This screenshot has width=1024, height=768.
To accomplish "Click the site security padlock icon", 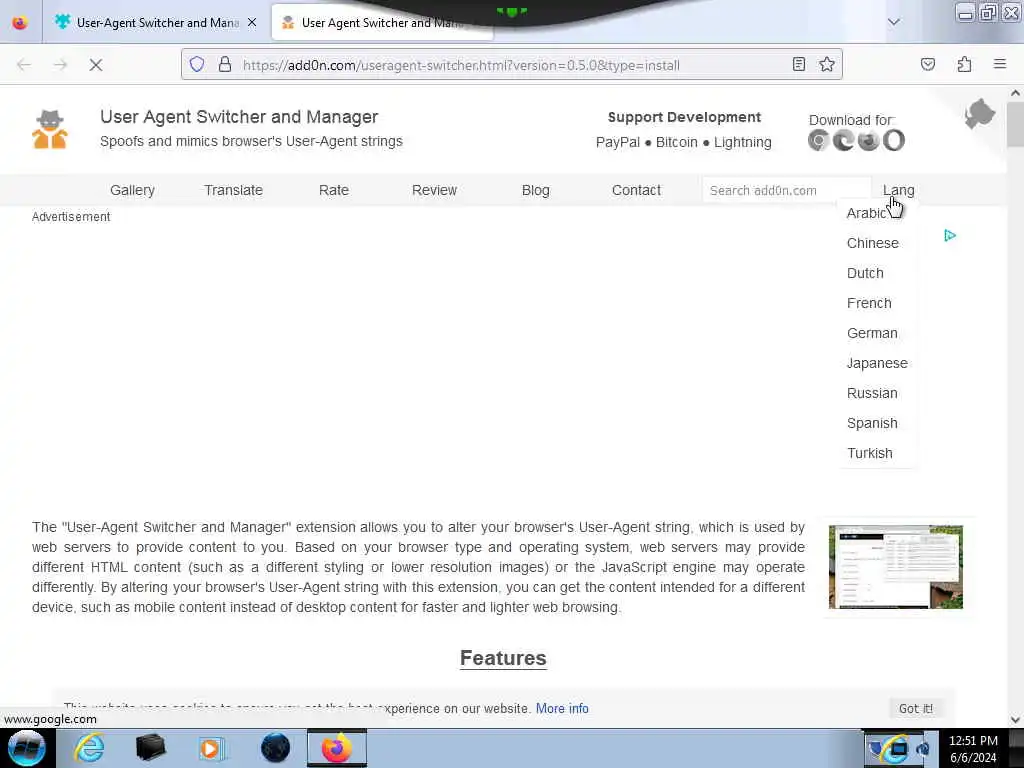I will click(x=225, y=64).
